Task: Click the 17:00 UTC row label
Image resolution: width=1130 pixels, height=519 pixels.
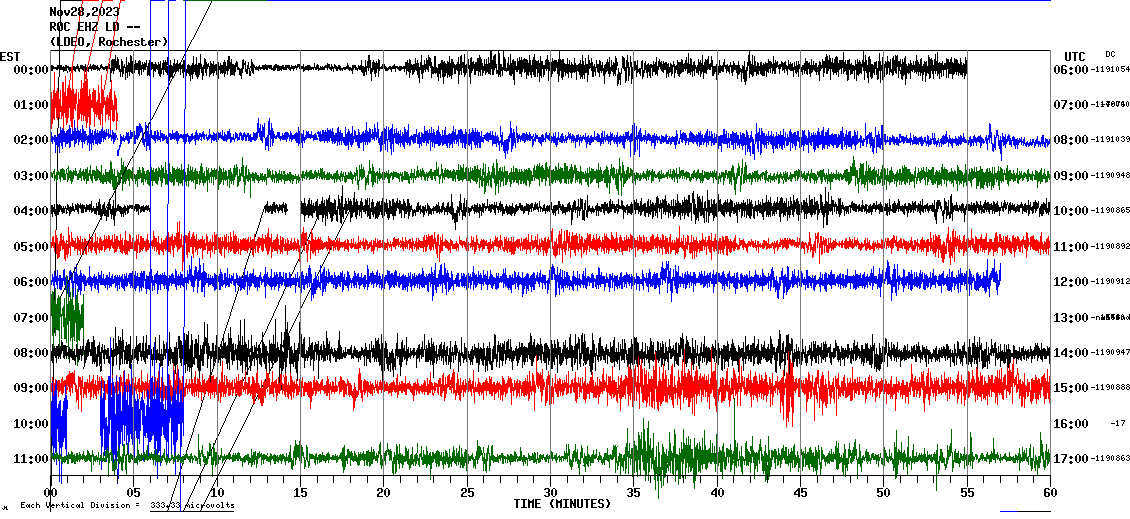Action: tap(1071, 459)
